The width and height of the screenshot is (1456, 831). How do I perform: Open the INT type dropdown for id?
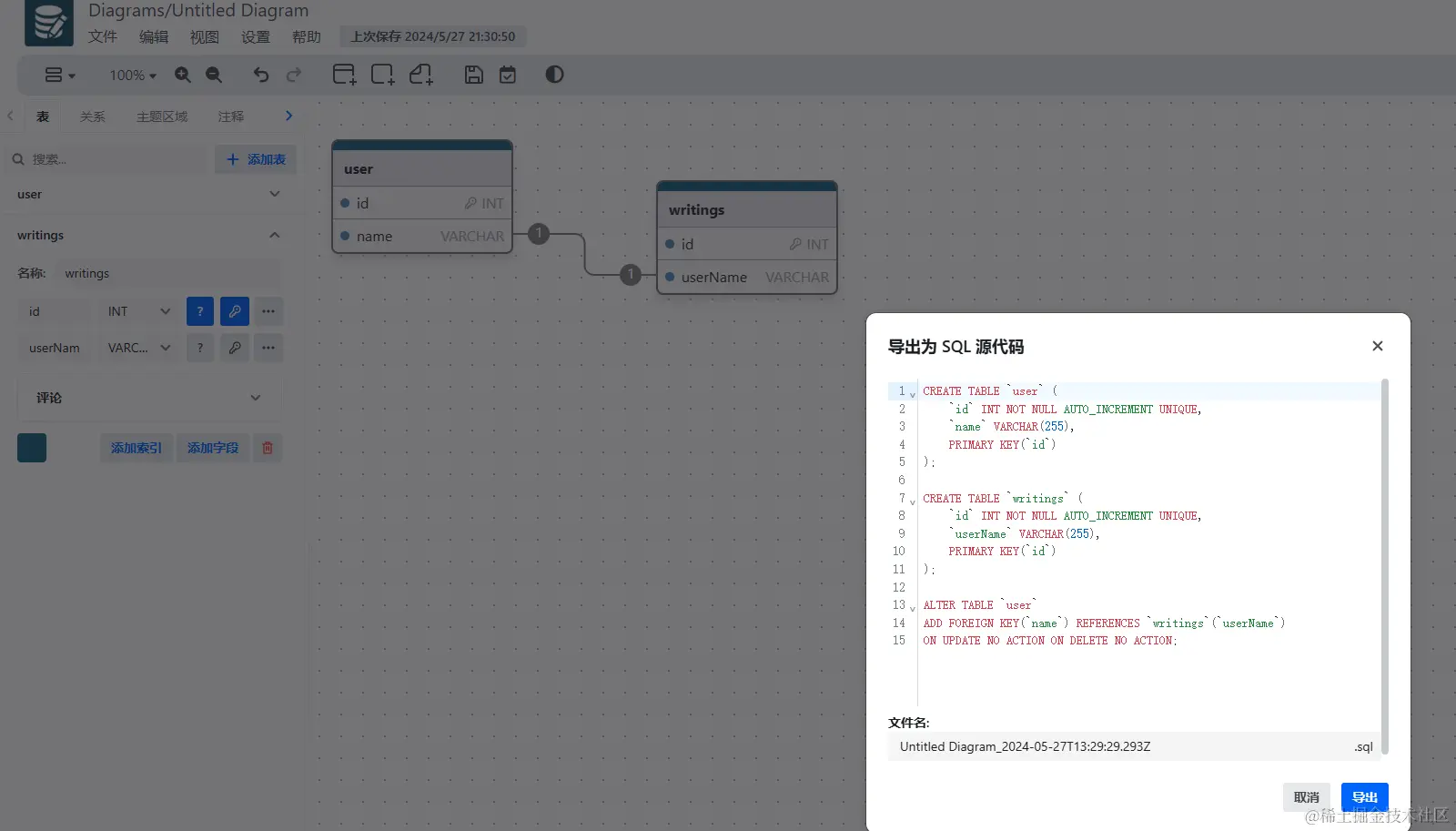tap(138, 311)
